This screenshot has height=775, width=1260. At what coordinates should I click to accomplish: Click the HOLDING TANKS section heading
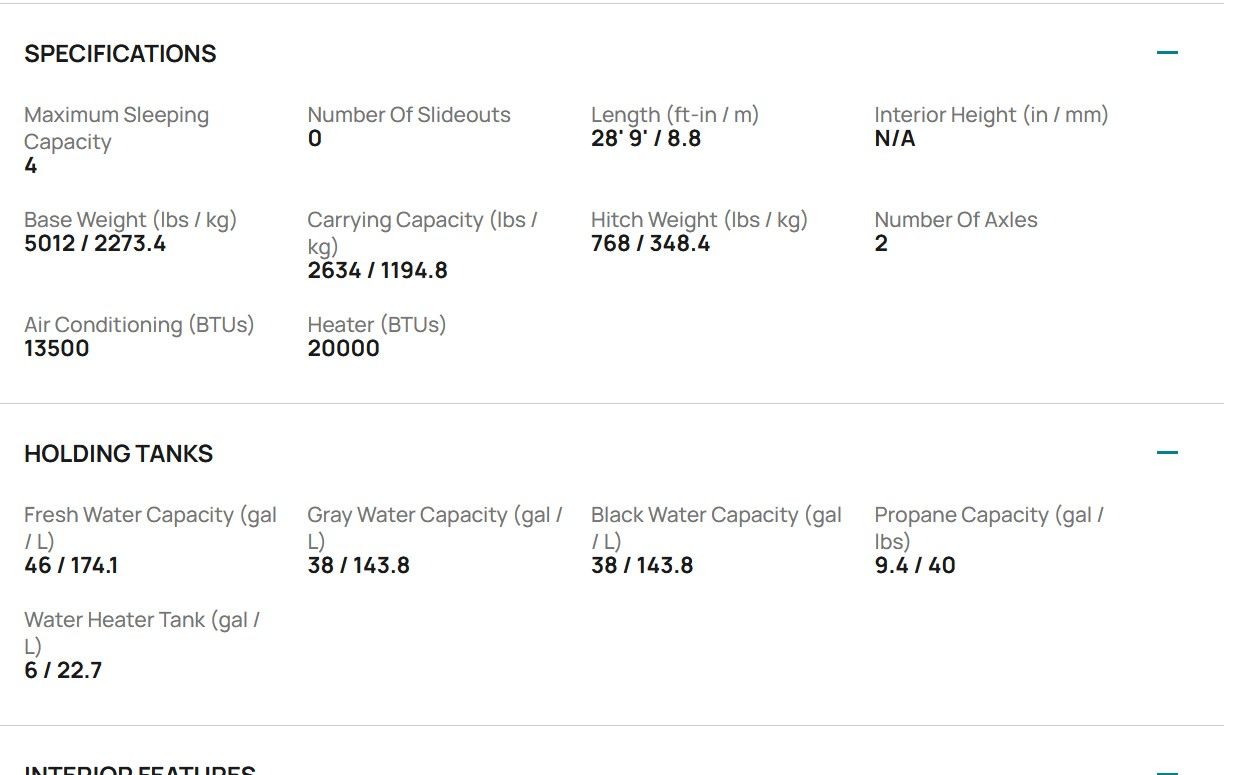tap(118, 454)
